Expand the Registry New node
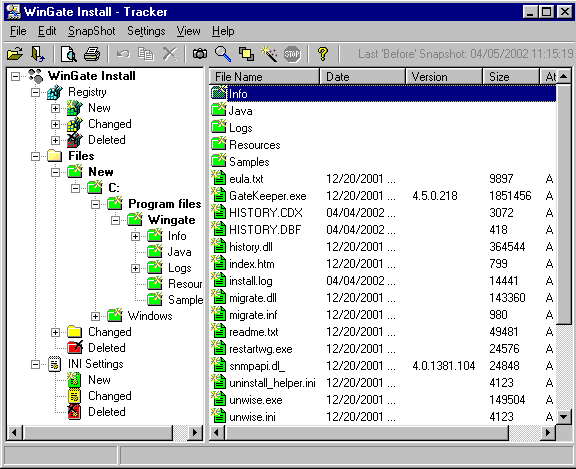The image size is (576, 469). point(55,108)
